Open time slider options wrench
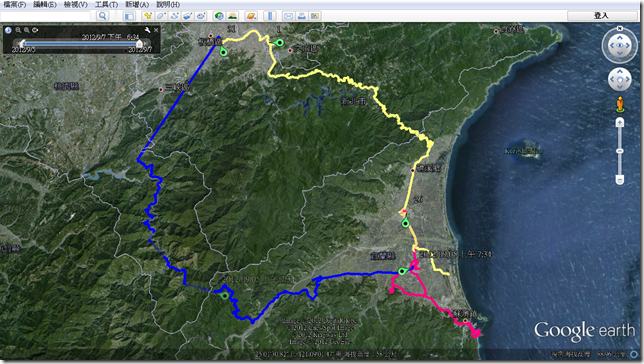644x364 pixels. pos(147,30)
